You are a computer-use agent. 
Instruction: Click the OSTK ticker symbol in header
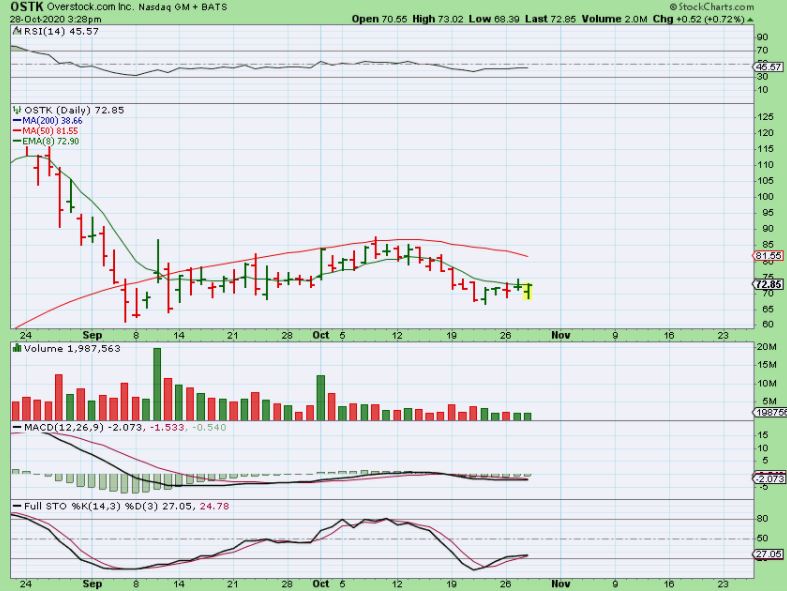[27, 7]
